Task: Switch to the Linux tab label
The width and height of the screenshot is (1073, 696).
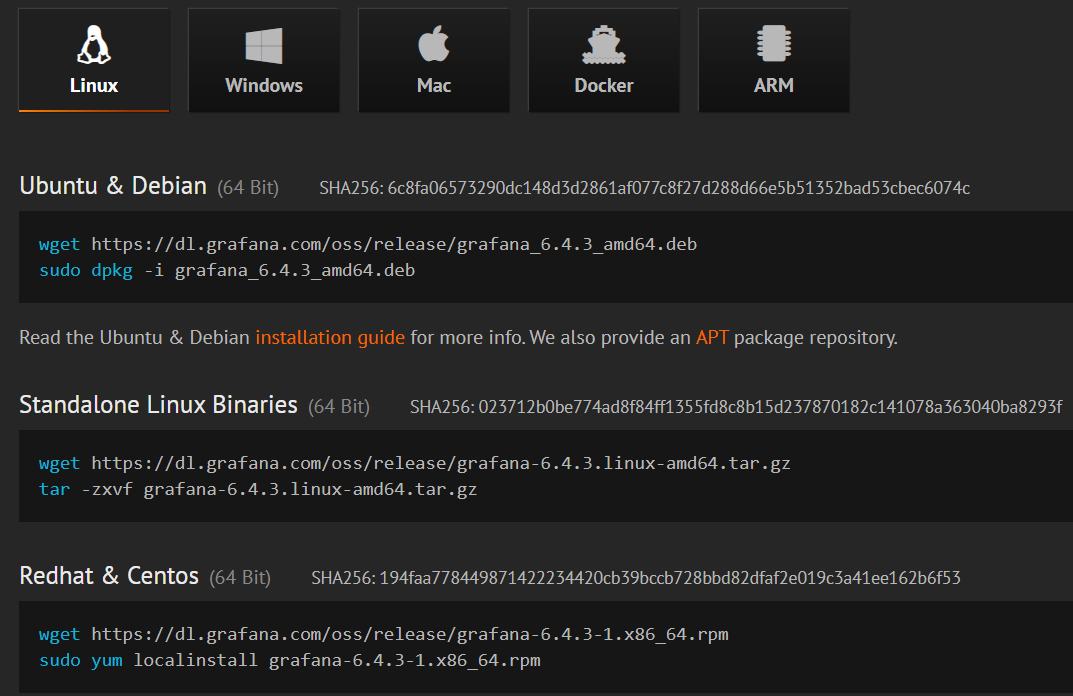Action: pos(94,86)
